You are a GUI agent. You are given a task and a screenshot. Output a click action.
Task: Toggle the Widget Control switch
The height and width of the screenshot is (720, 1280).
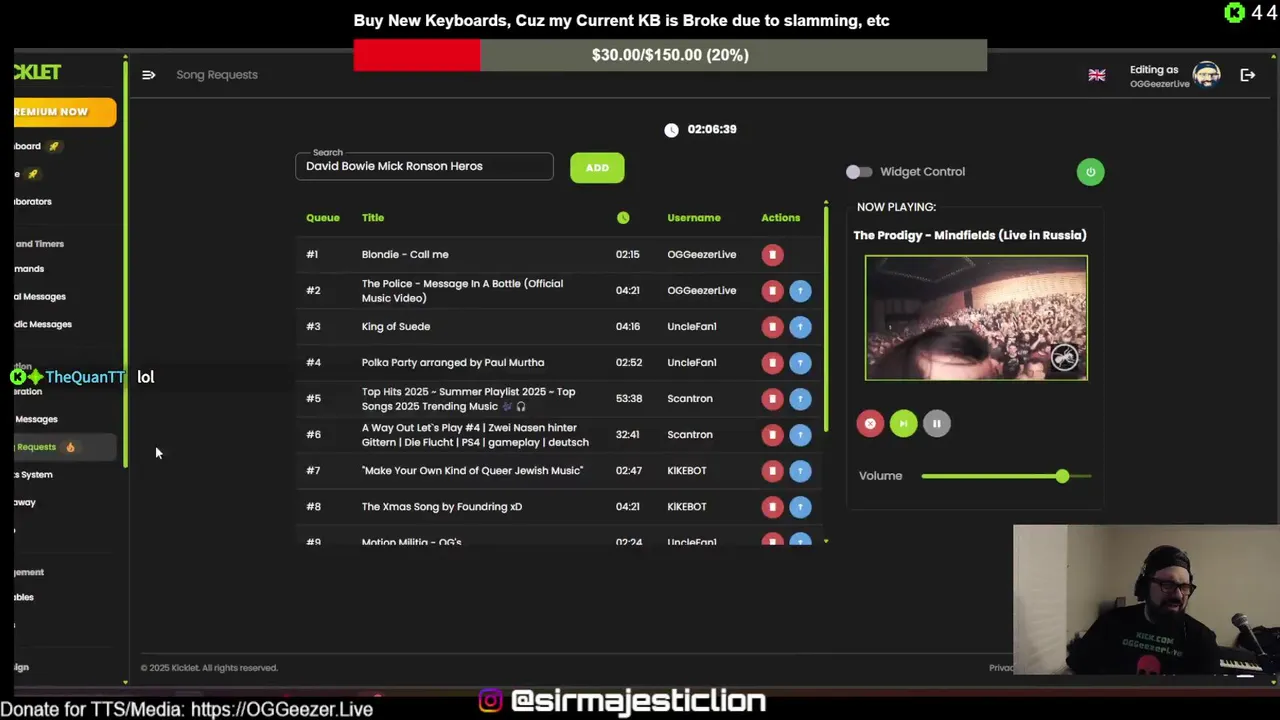[858, 172]
